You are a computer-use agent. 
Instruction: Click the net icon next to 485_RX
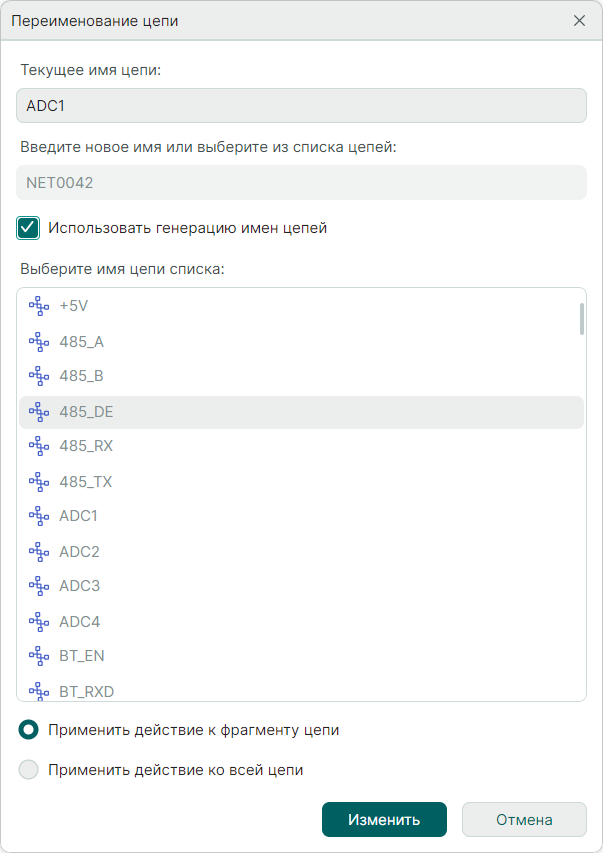click(x=39, y=446)
